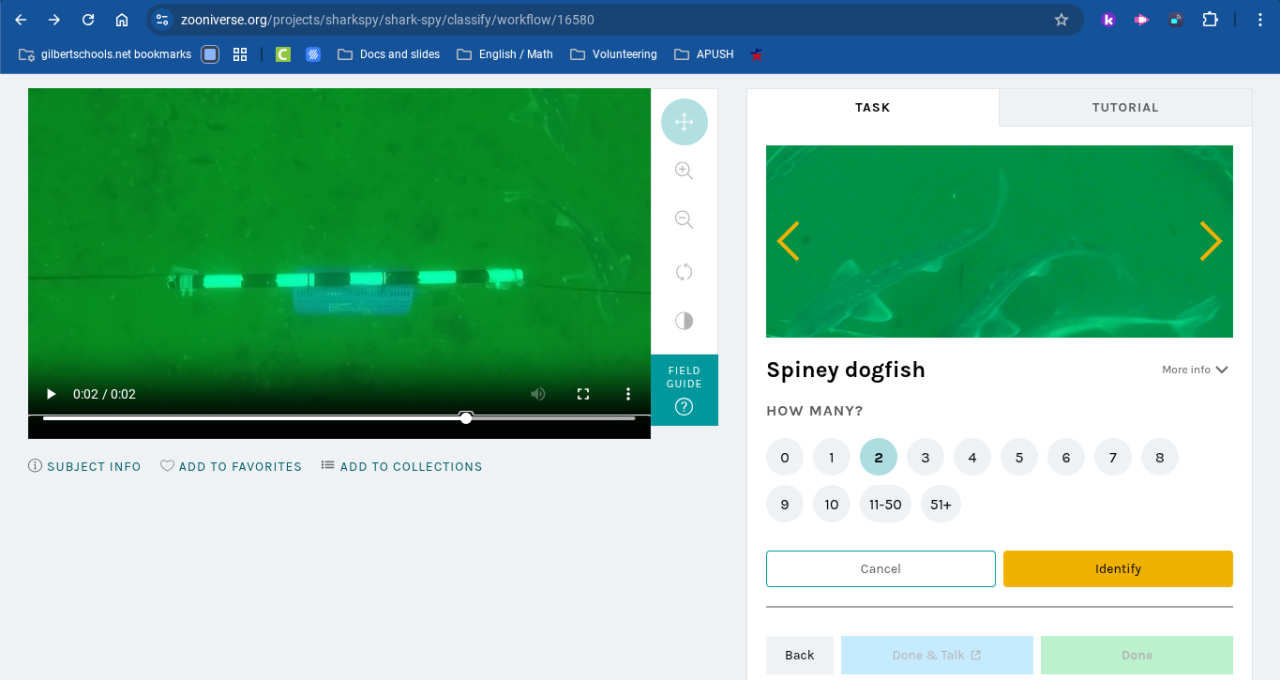Select 8 for how many
Image resolution: width=1280 pixels, height=680 pixels.
click(x=1160, y=457)
